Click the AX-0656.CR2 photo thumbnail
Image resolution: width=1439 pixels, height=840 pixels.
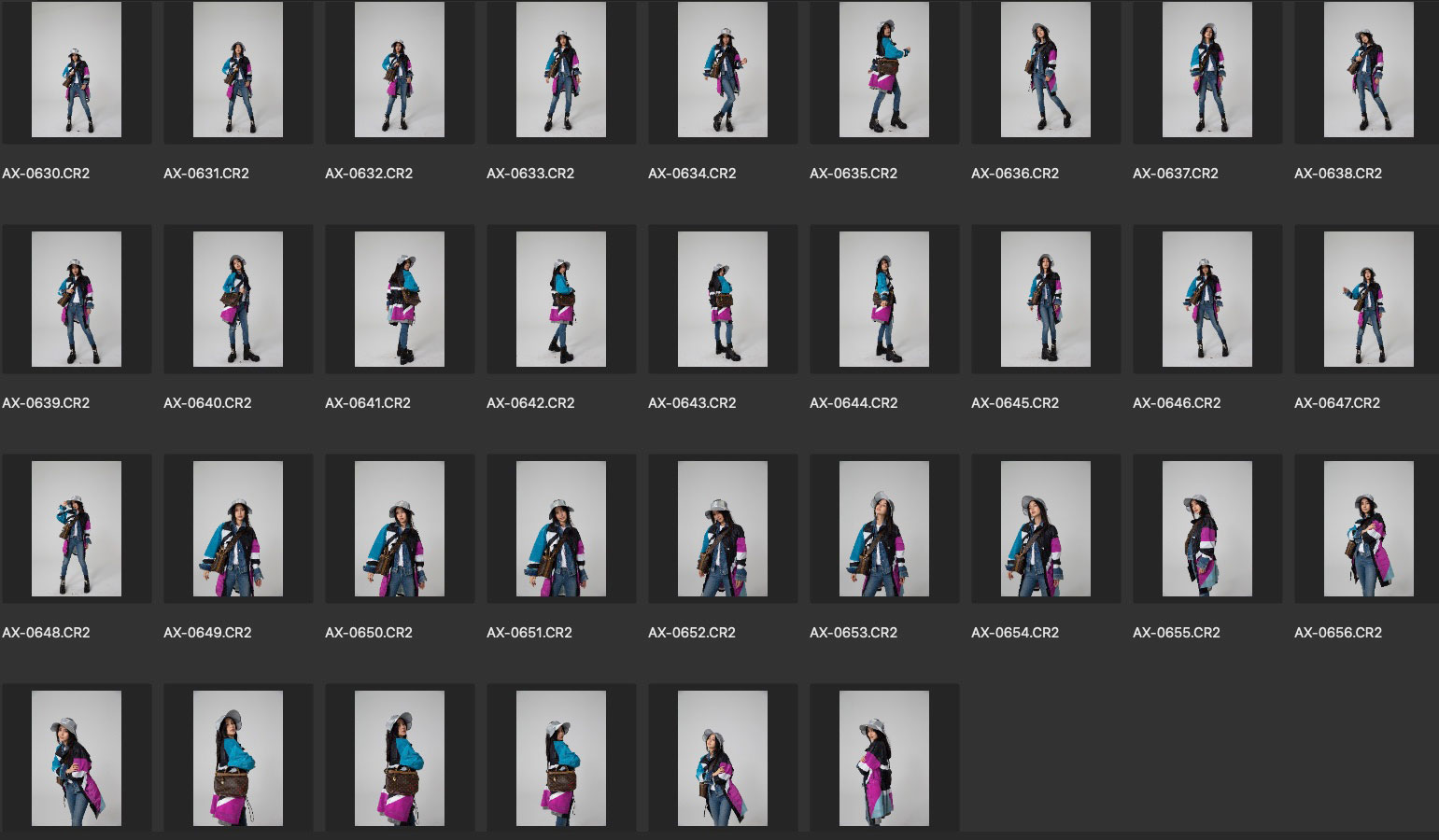1369,529
